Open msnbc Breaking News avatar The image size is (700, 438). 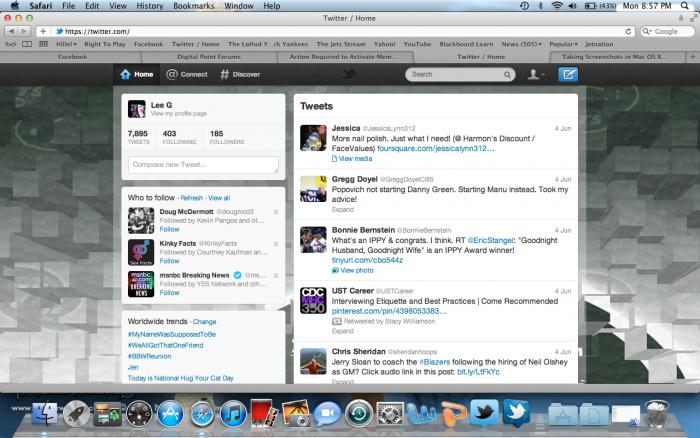pos(141,284)
